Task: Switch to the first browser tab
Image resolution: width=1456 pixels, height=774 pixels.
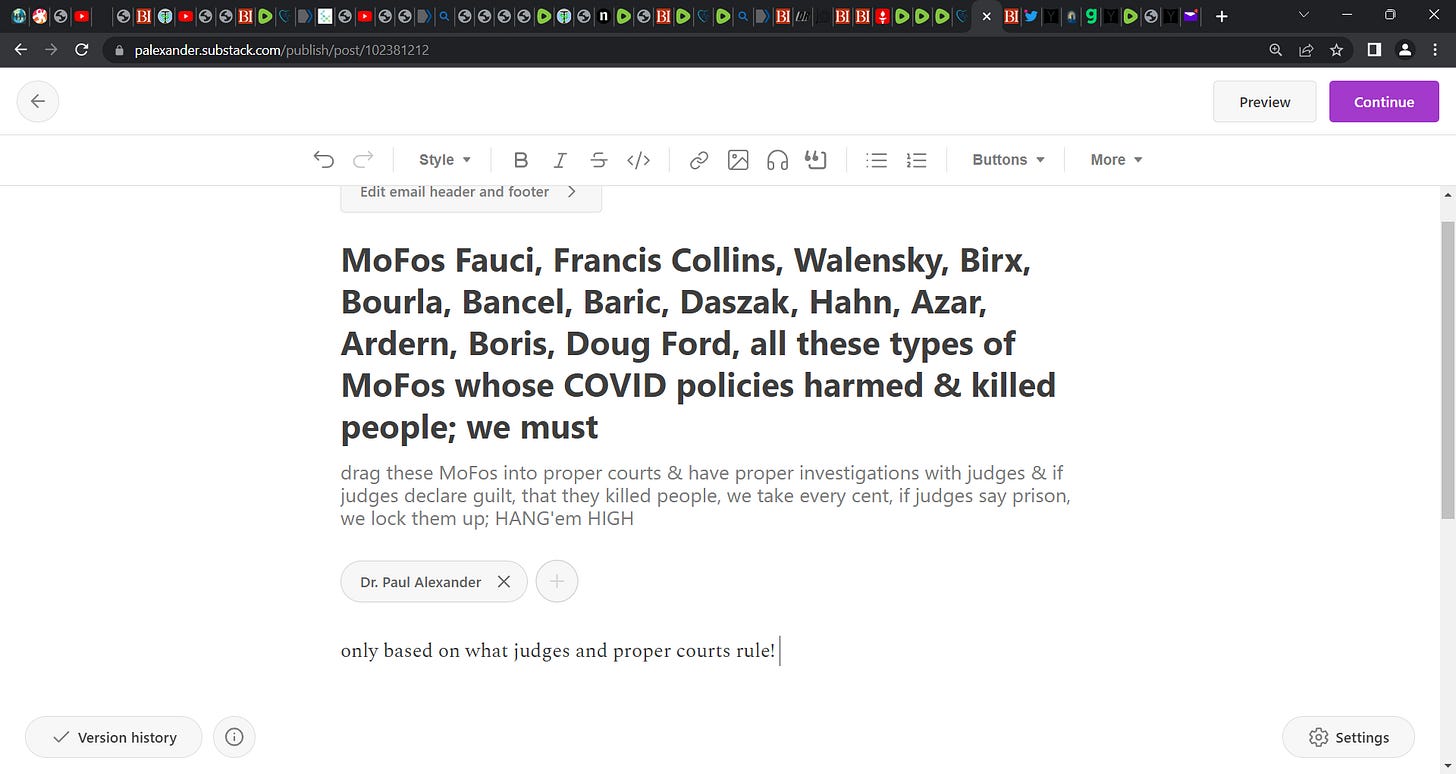Action: tap(20, 16)
